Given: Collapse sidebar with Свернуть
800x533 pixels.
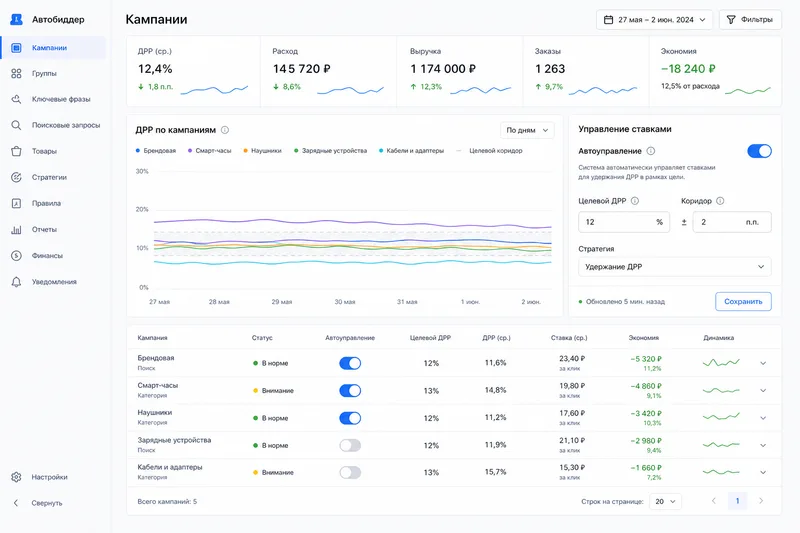Looking at the screenshot, I should coord(47,503).
